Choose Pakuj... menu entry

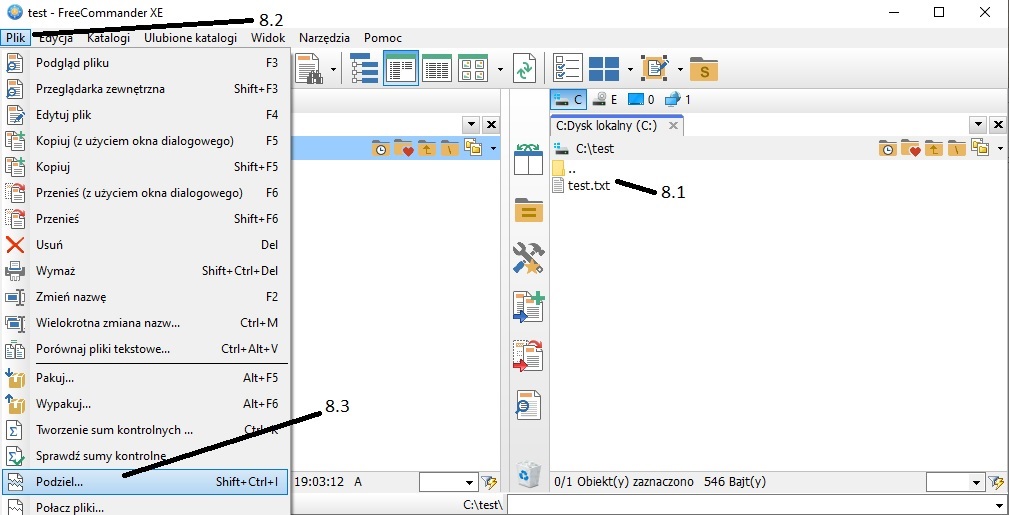(x=145, y=378)
